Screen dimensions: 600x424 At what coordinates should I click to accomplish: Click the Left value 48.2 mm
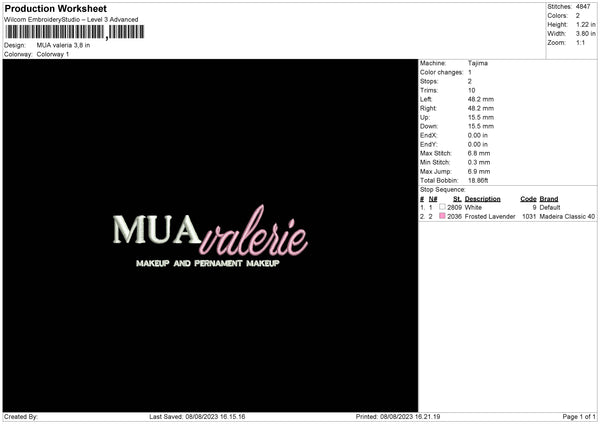481,99
